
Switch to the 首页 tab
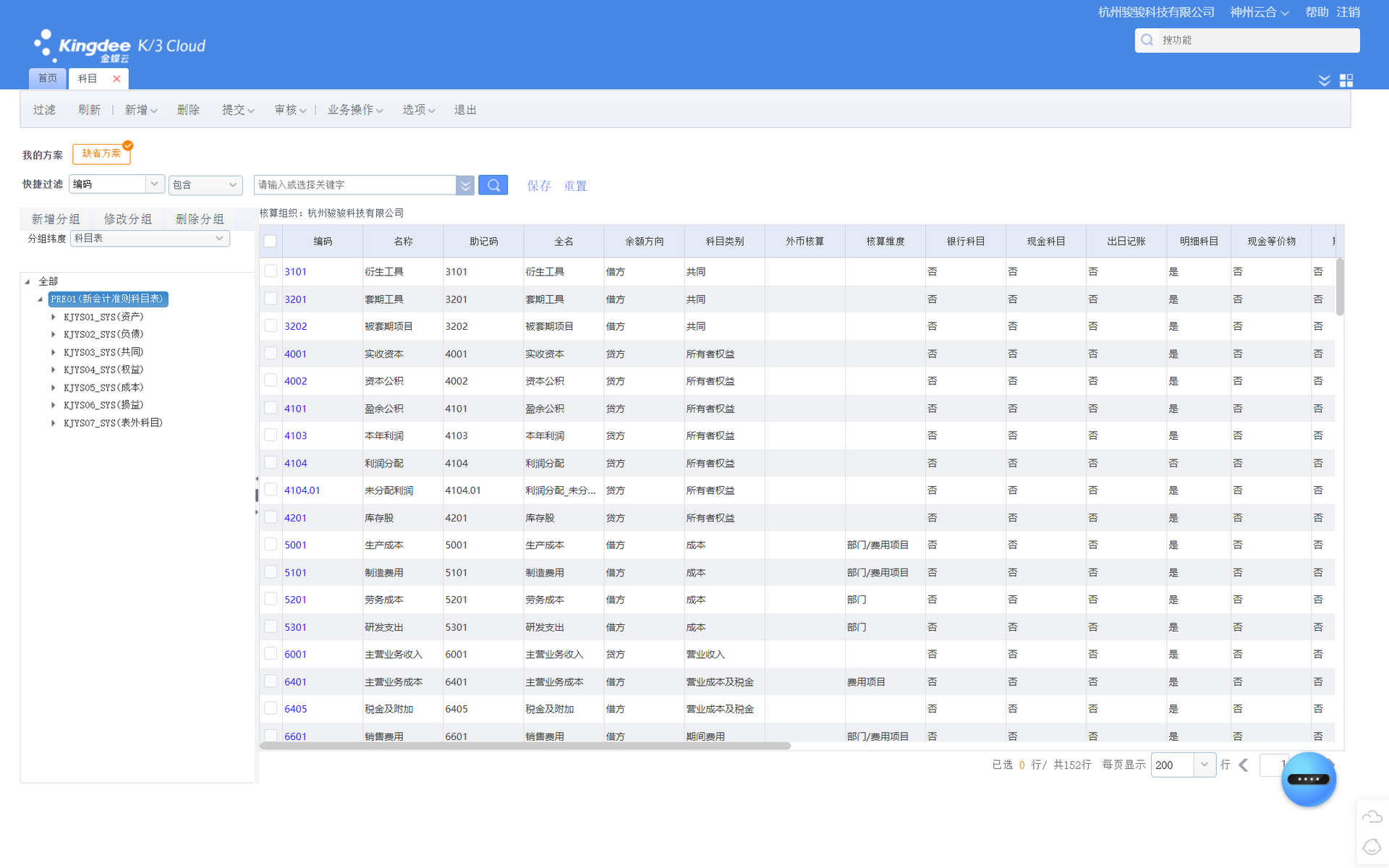coord(48,78)
